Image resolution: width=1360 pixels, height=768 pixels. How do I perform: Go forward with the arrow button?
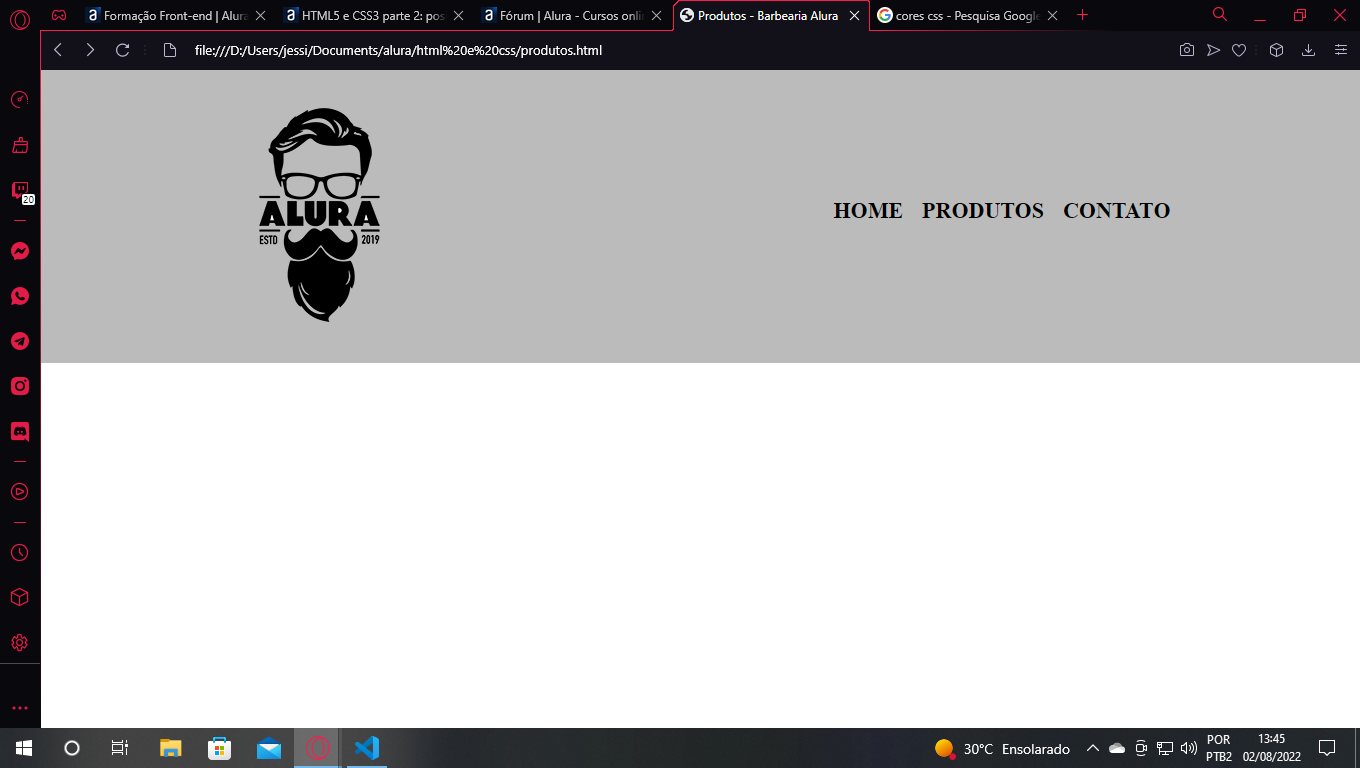click(x=90, y=50)
